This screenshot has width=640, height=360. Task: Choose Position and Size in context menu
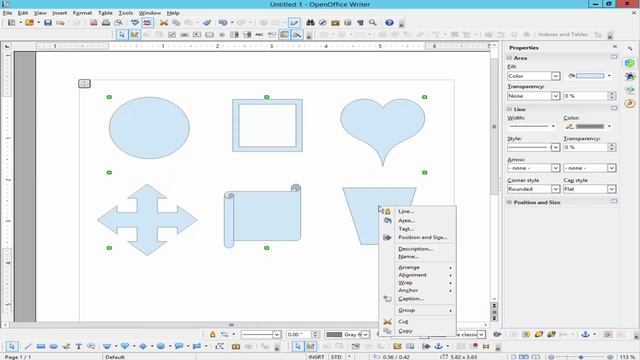point(423,237)
